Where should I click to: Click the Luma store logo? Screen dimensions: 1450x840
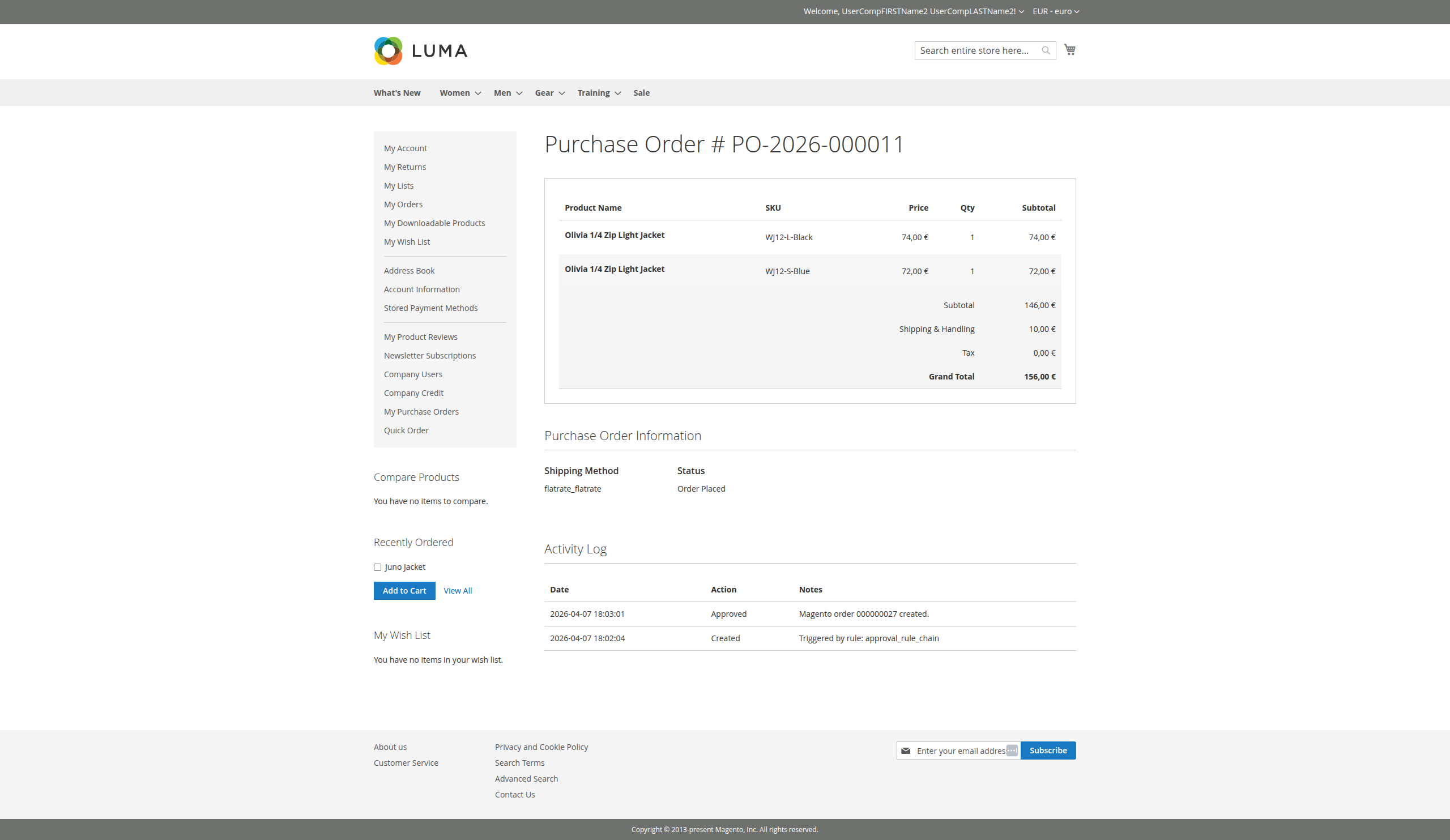click(420, 51)
